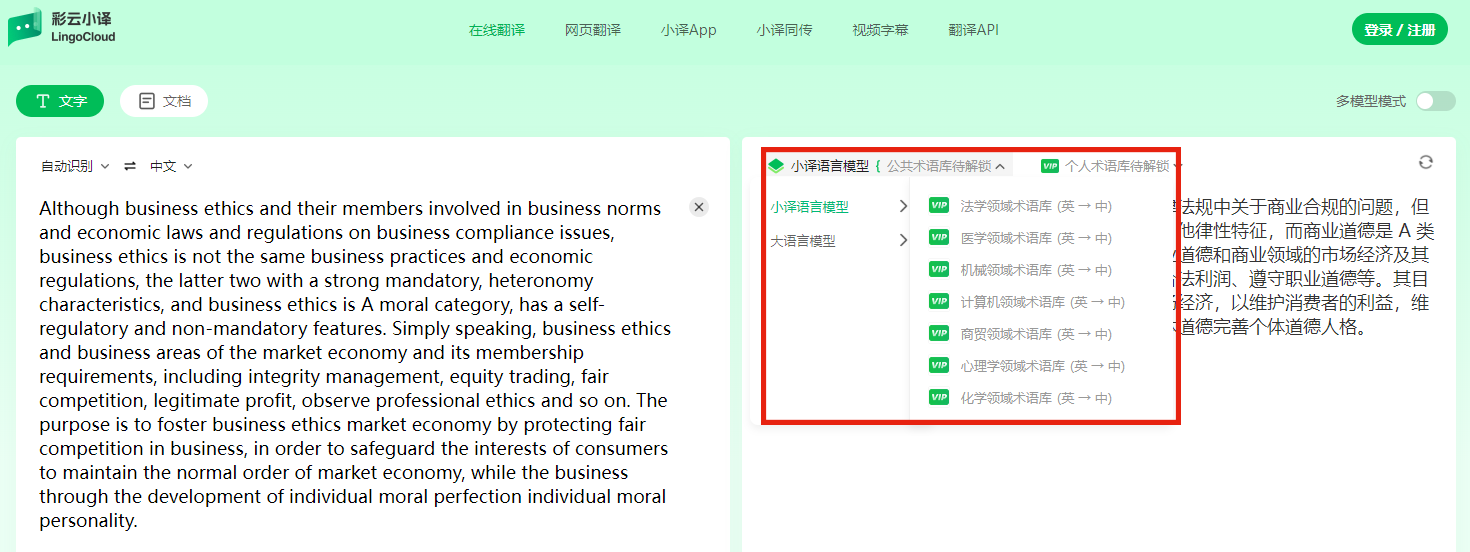The height and width of the screenshot is (552, 1470).
Task: Toggle the 多模型模式 switch
Action: point(1435,101)
